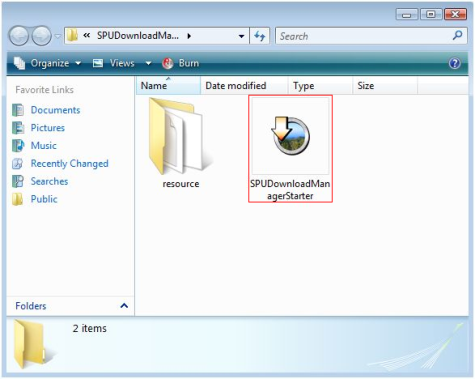475x379 pixels.
Task: Click the resource folder name
Action: (181, 184)
